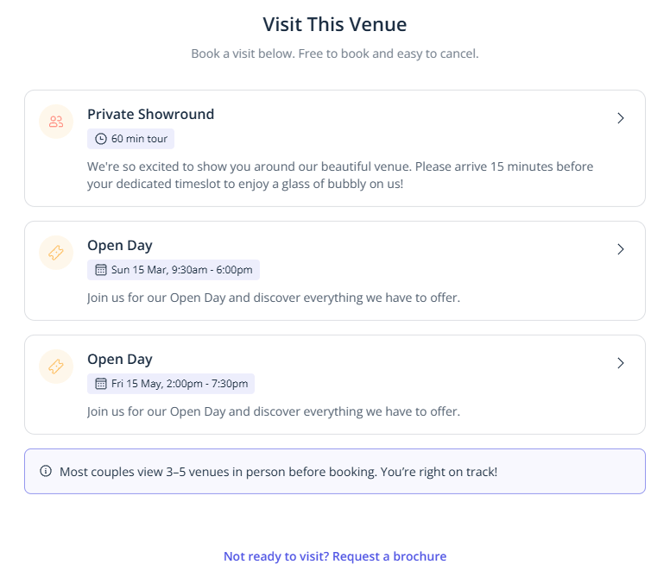The image size is (670, 577).
Task: Click the ticket icon for 15 May Open Day
Action: tap(56, 367)
